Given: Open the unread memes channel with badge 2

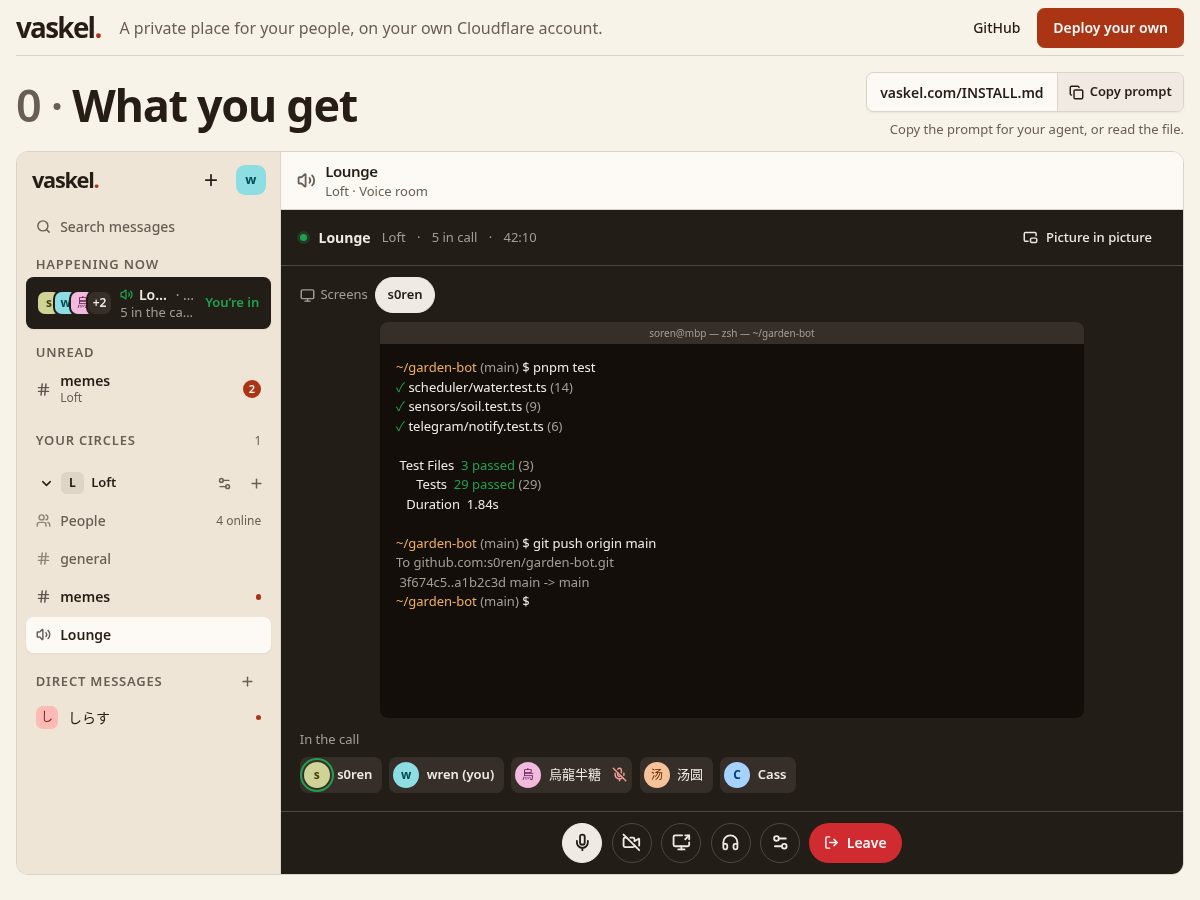Looking at the screenshot, I should click(x=148, y=389).
